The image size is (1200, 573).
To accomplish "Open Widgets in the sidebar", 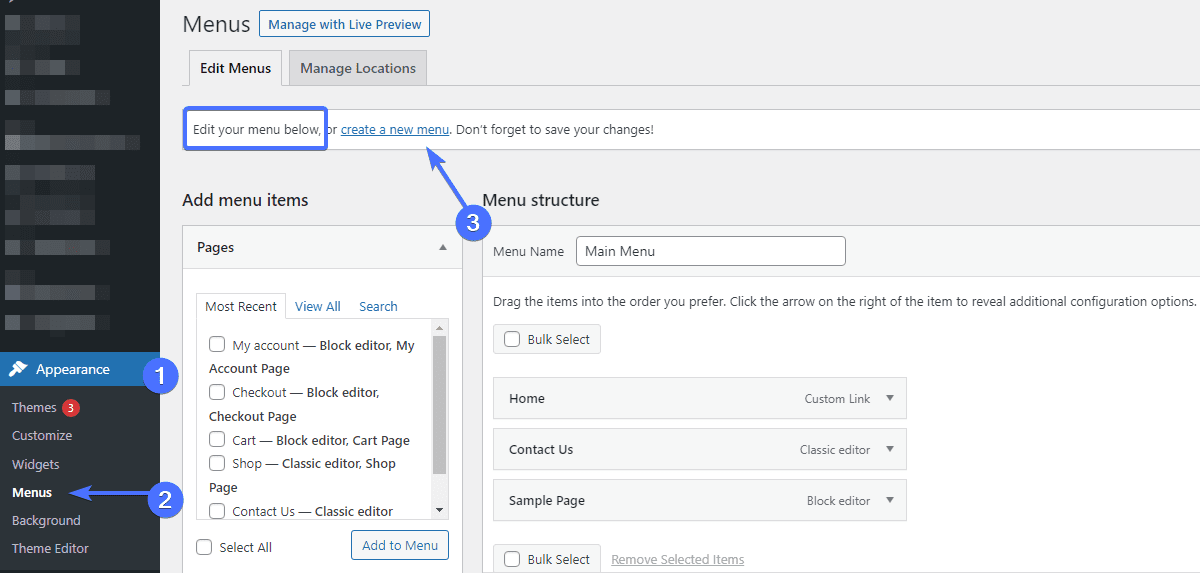I will pos(36,464).
